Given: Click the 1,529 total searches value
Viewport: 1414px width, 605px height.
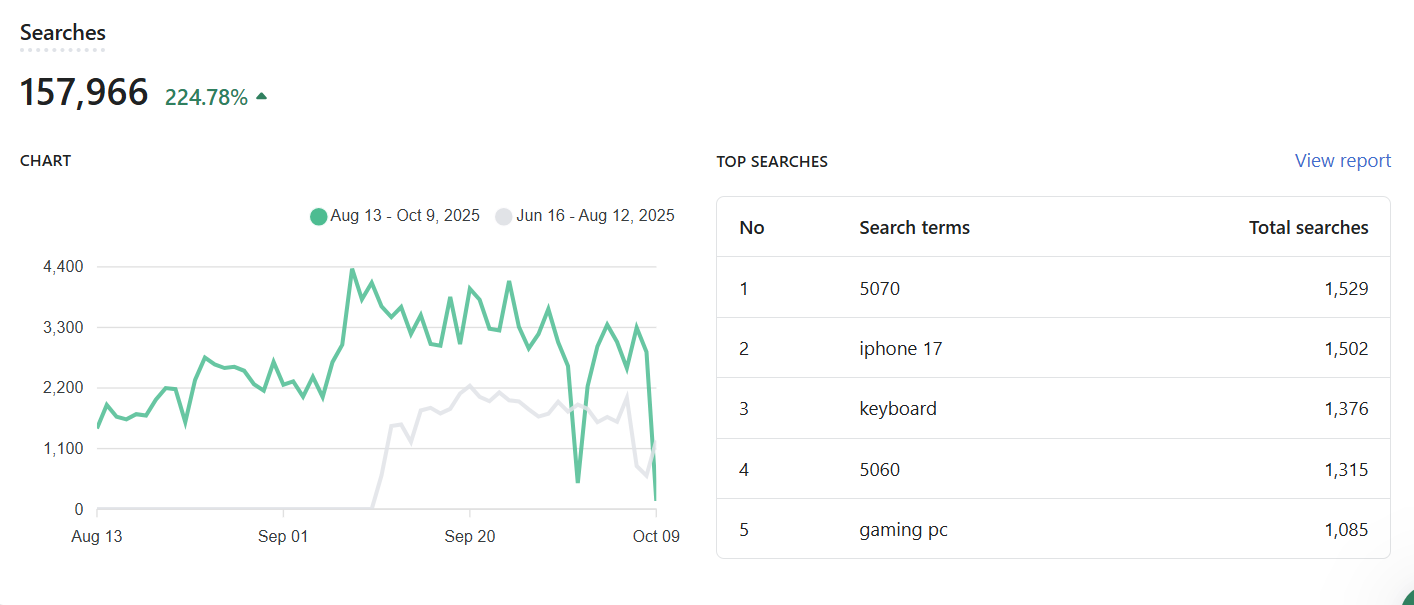Looking at the screenshot, I should click(1345, 289).
